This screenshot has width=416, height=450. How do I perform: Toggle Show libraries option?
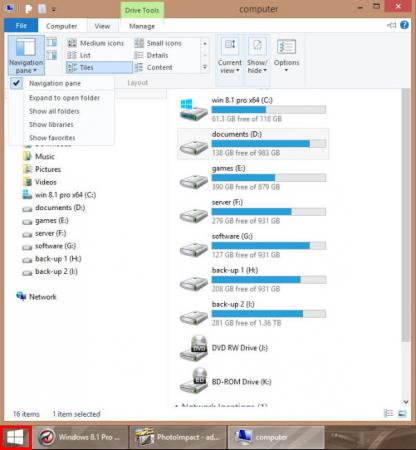click(51, 125)
